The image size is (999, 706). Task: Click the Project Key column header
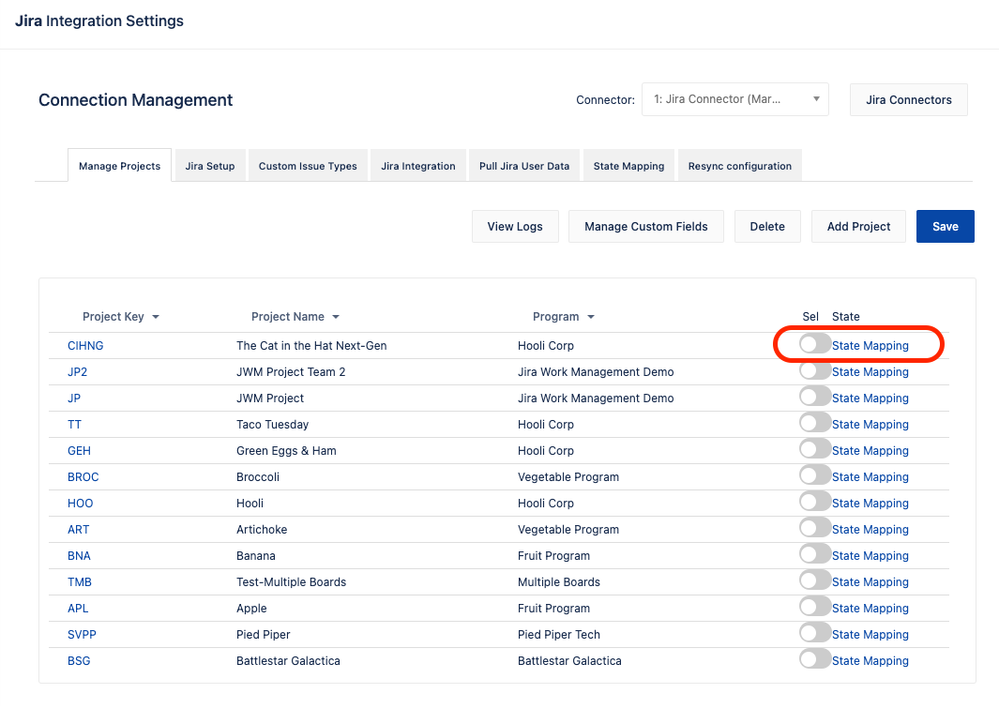[x=113, y=317]
